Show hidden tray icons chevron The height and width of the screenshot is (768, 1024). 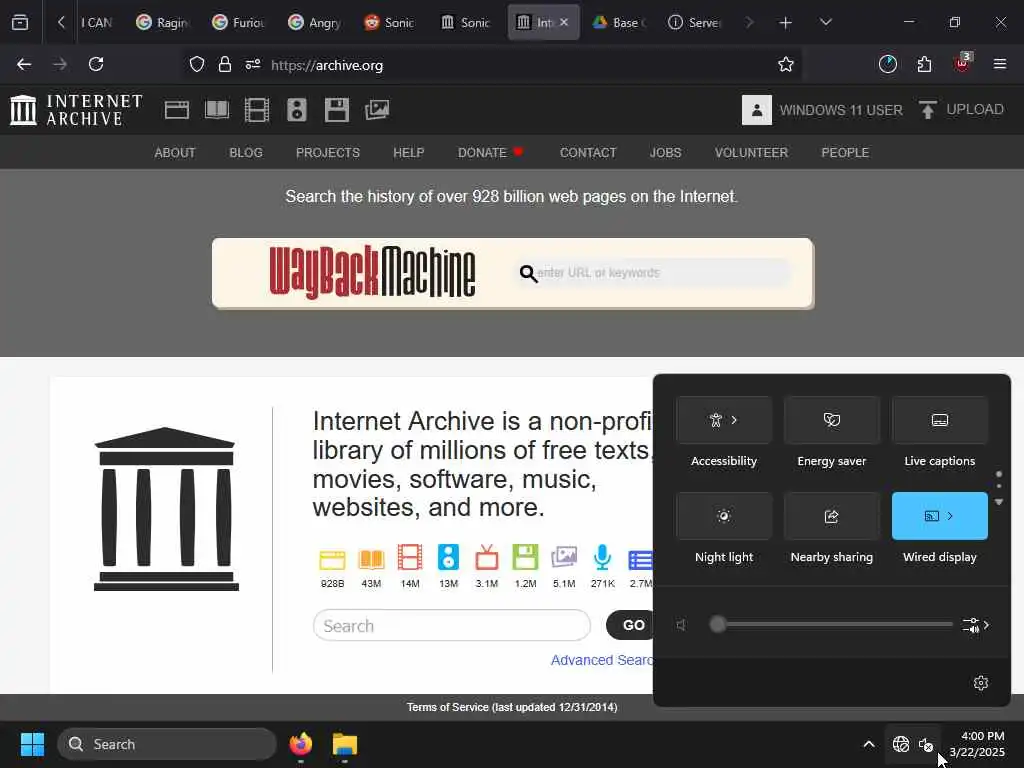(x=869, y=744)
